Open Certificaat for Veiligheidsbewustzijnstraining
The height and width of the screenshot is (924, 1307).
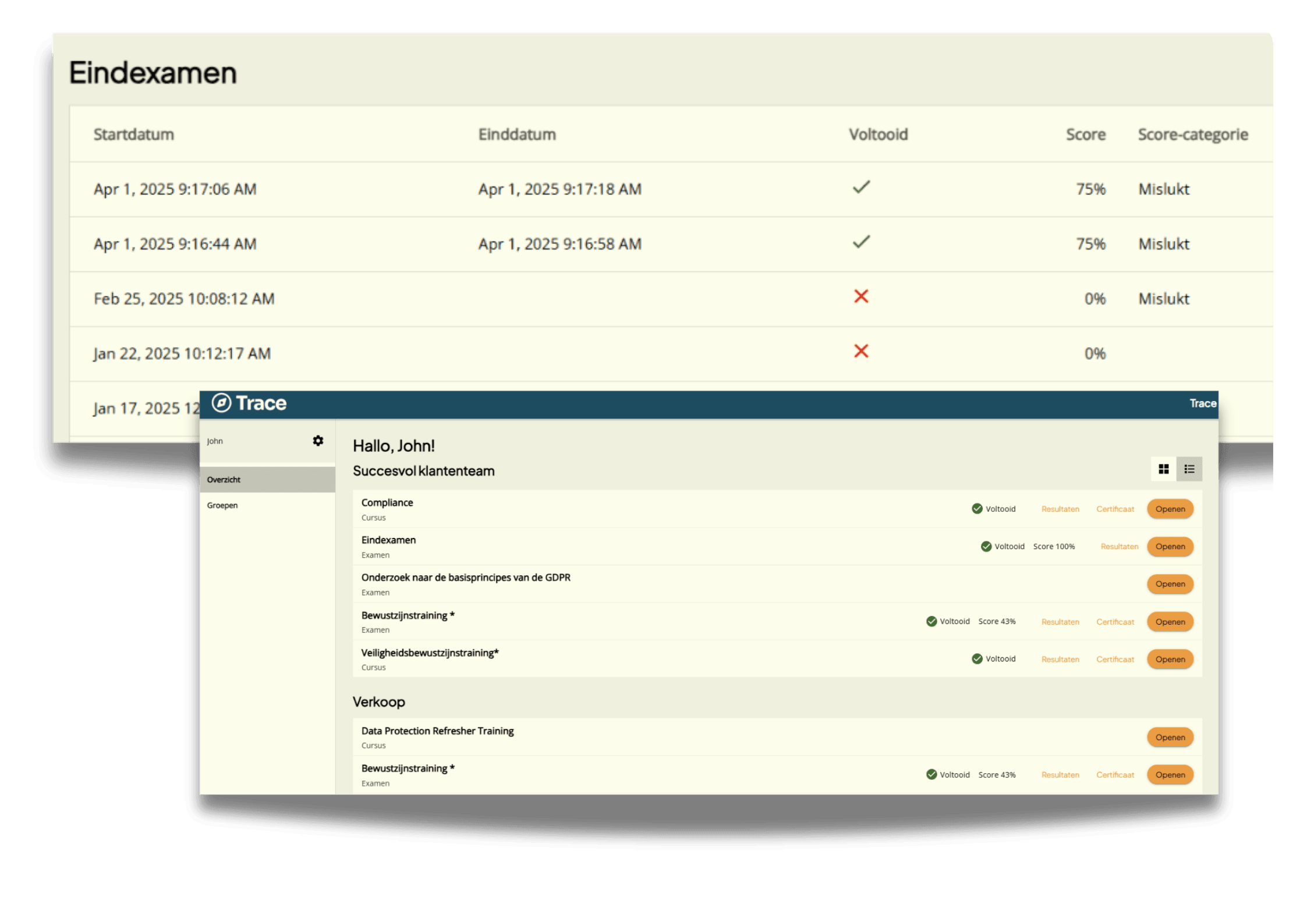1115,659
